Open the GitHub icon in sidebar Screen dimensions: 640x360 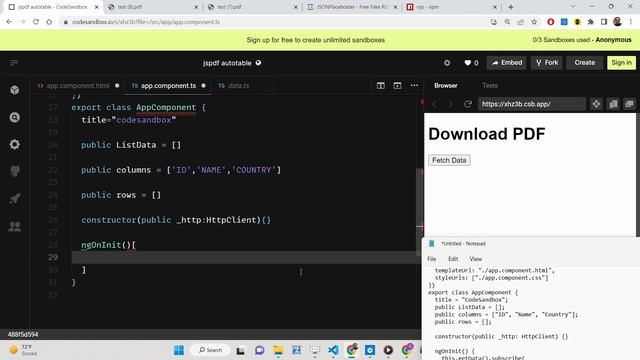tap(15, 171)
